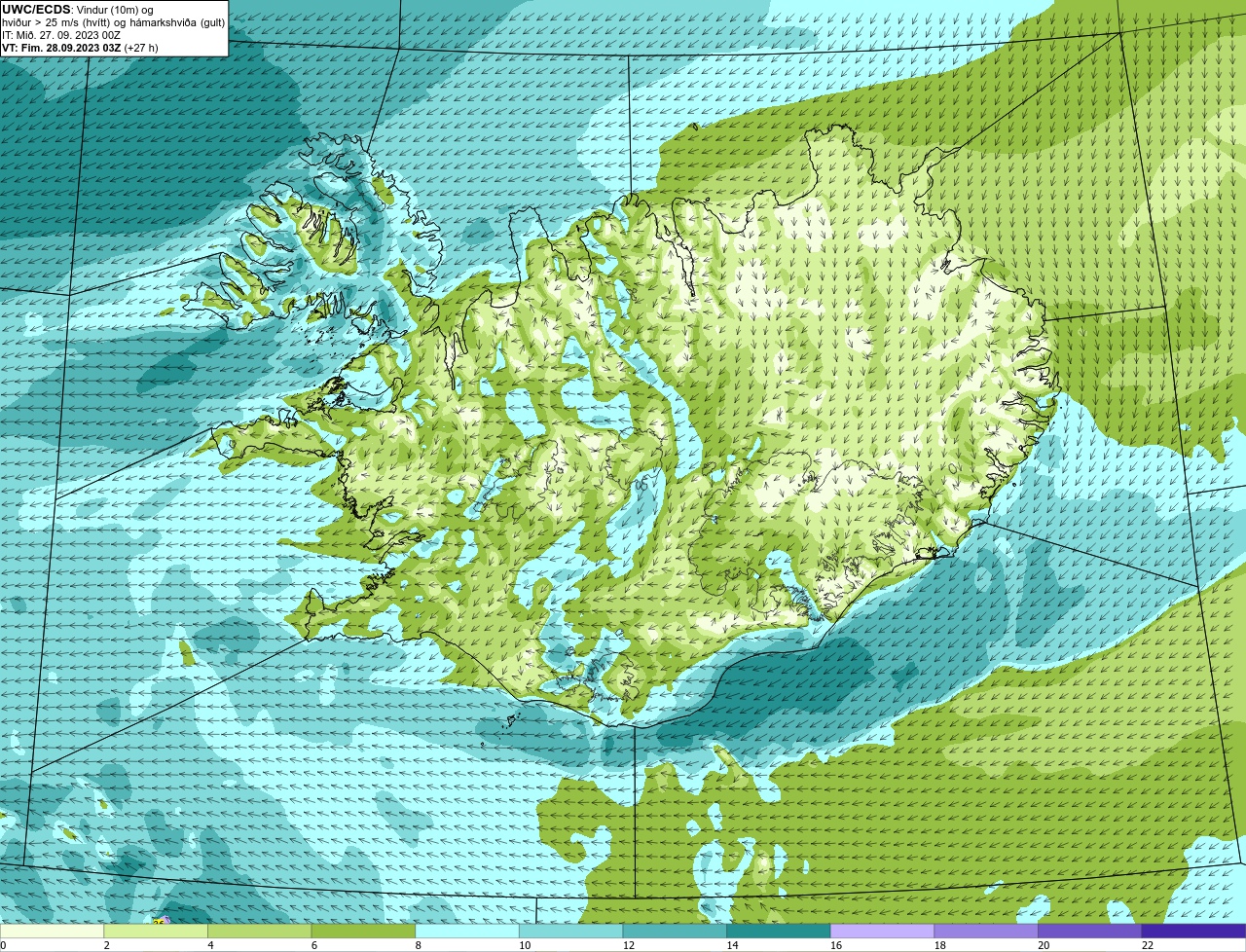Choose the 6–8 m/s olive green legend swatch

click(363, 931)
